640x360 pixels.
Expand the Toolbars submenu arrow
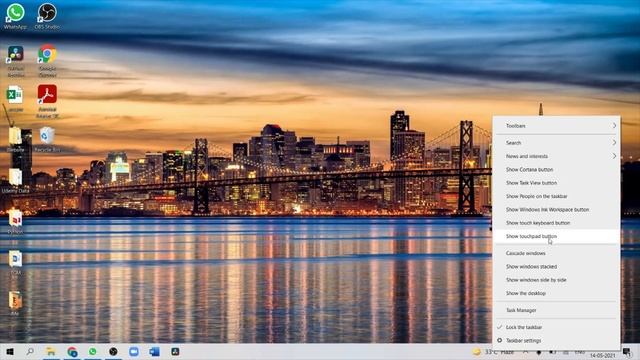click(614, 126)
